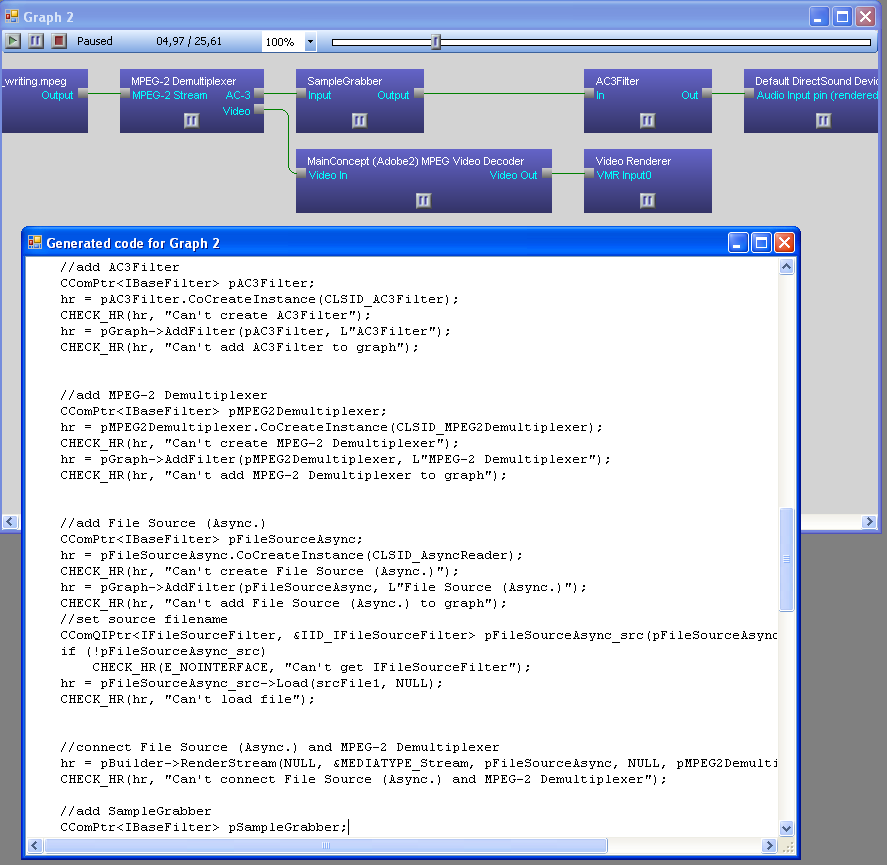
Task: Click the Output pin of writing.mpeg filter
Action: 83,93
